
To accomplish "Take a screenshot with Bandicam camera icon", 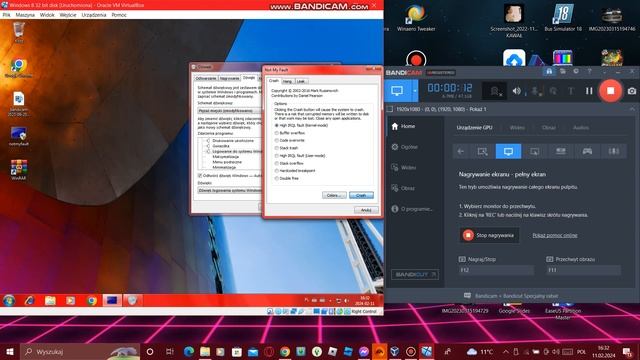I will (x=631, y=91).
